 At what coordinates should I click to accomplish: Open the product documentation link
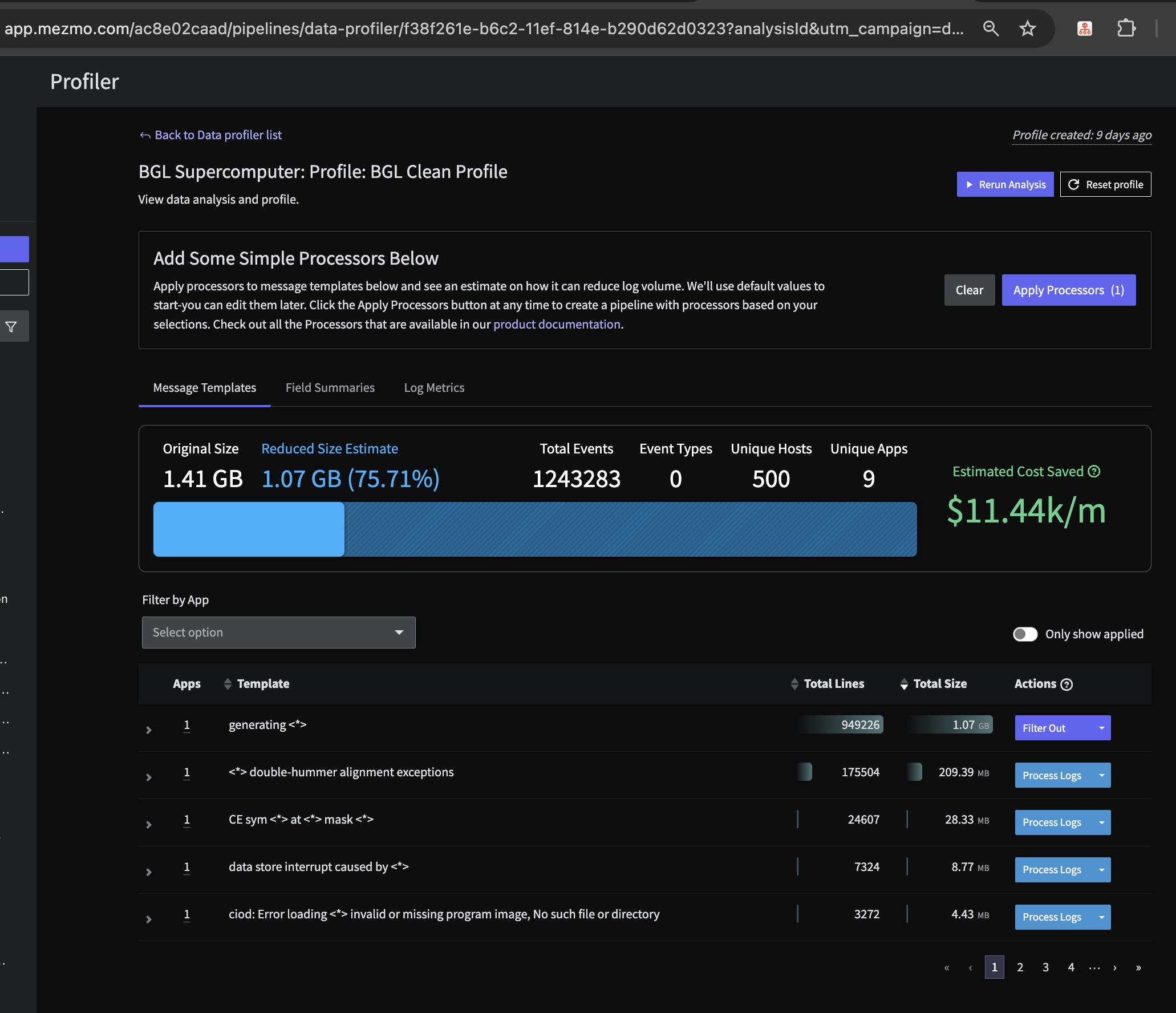[556, 325]
